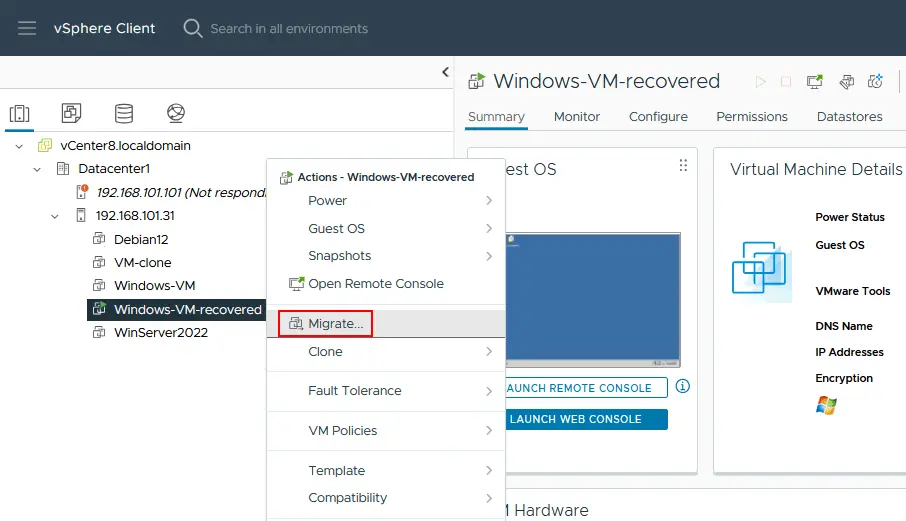
Task: Choose Open Remote Console from Actions menu
Action: [385, 284]
